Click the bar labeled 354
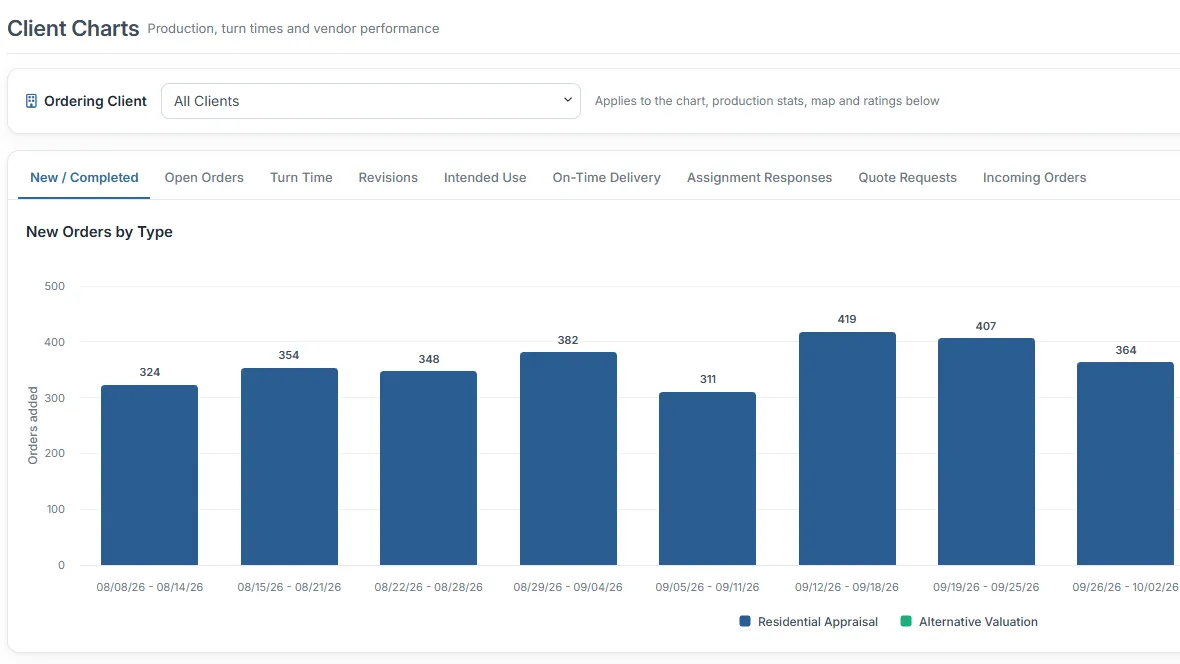This screenshot has height=664, width=1180. [x=289, y=467]
